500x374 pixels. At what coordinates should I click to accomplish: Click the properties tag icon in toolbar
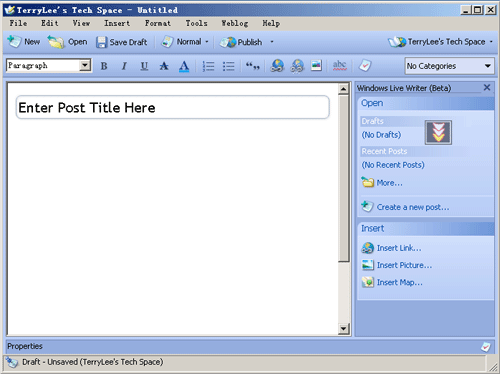(365, 65)
